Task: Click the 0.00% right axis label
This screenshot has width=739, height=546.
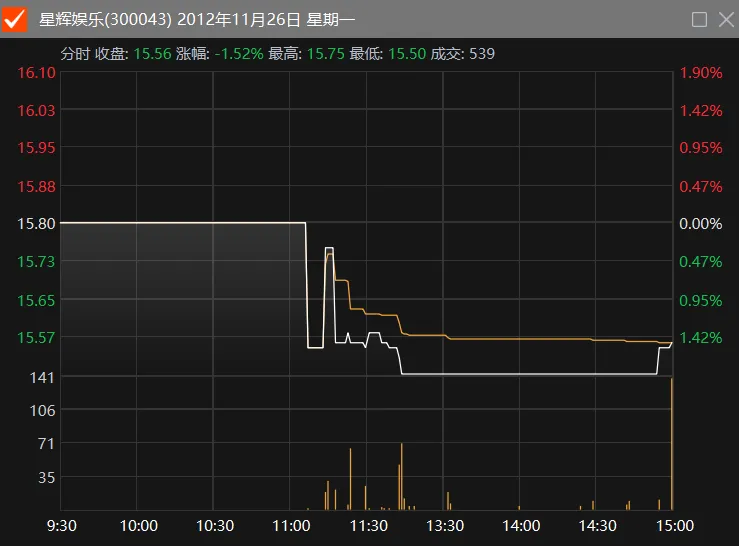Action: [700, 224]
